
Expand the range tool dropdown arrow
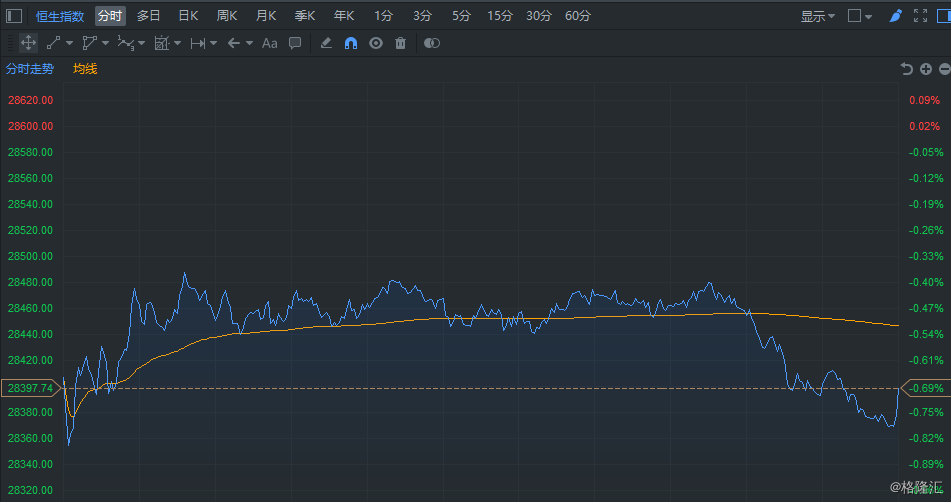tap(213, 43)
